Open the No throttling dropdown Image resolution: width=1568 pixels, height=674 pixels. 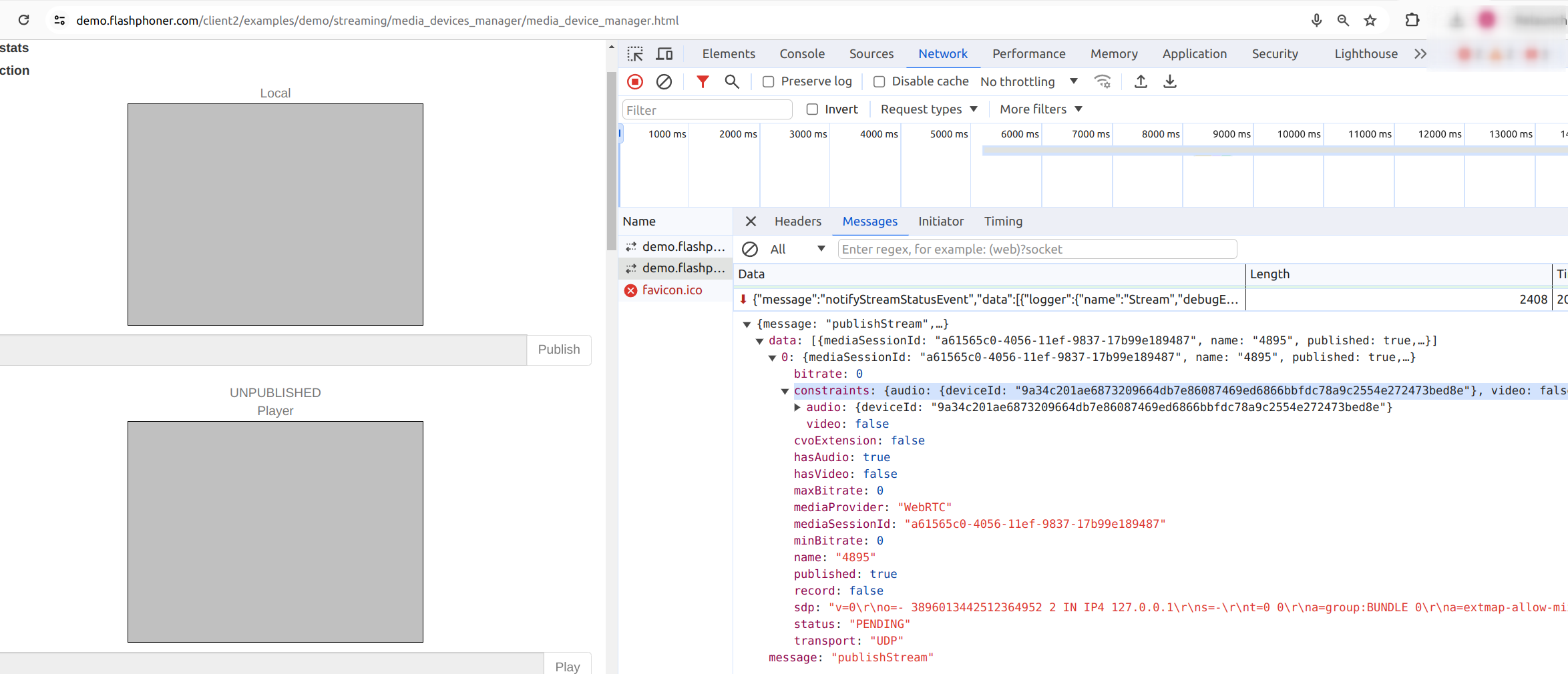1028,81
